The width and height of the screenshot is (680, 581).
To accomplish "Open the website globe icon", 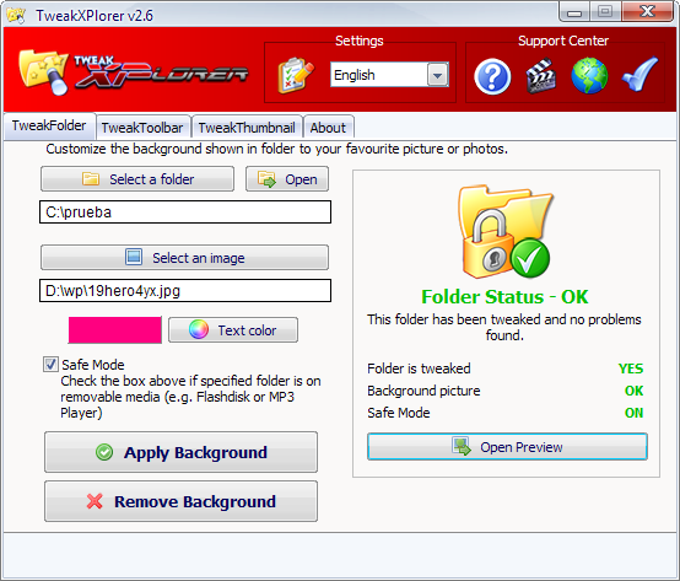I will click(589, 76).
